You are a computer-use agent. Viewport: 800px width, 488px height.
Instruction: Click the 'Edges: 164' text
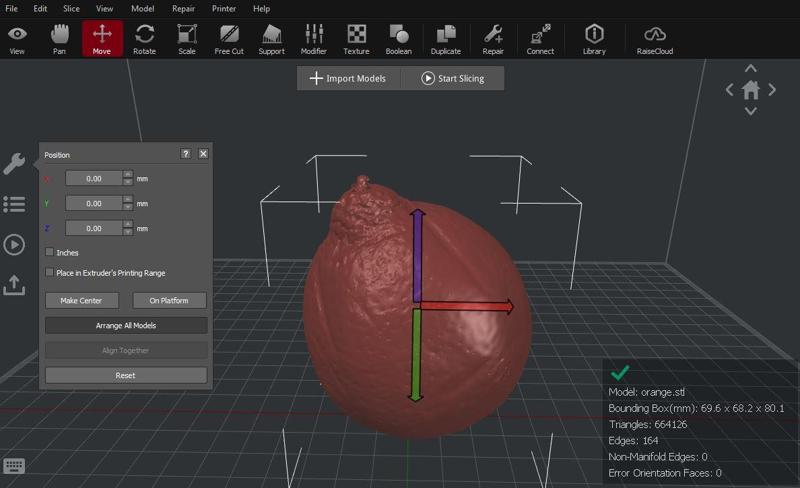tap(633, 440)
